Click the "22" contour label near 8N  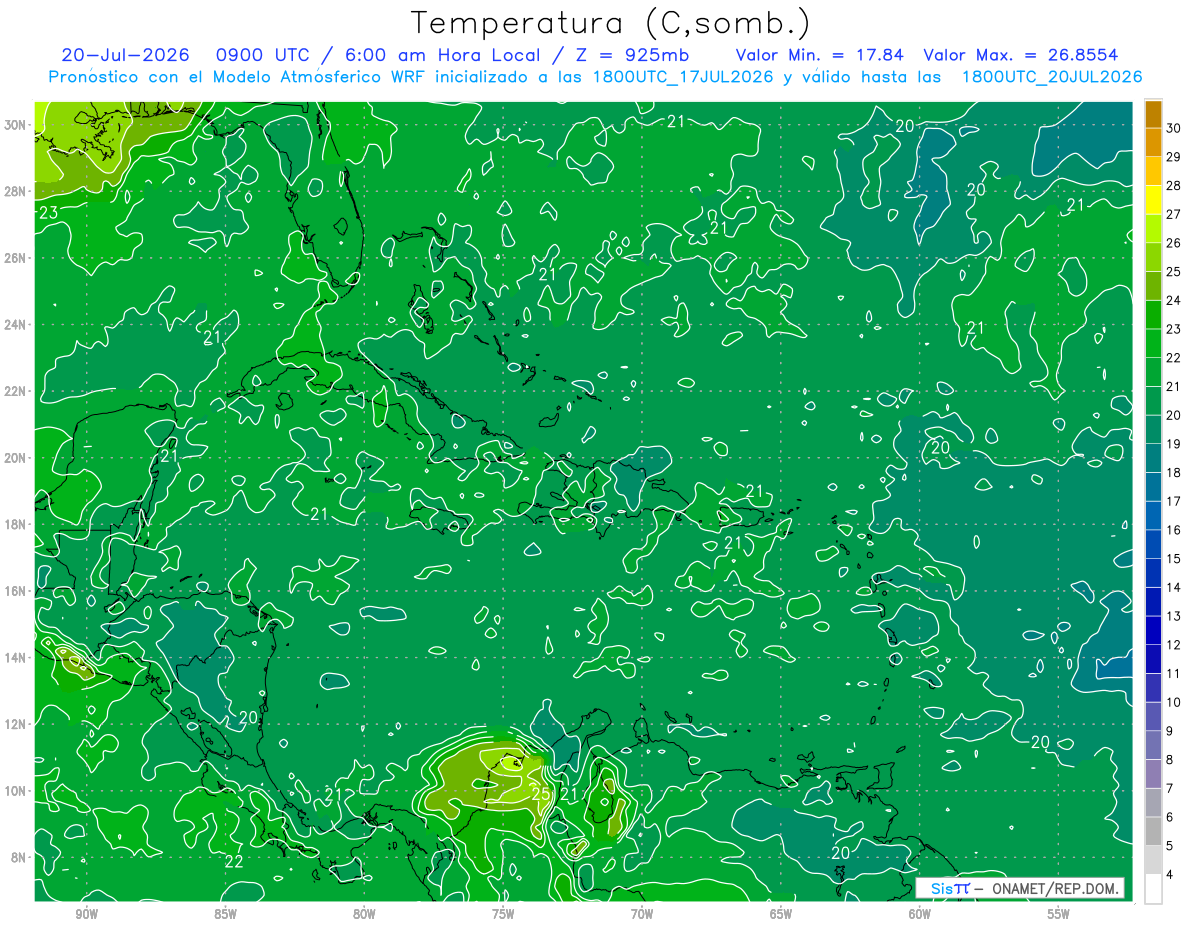pyautogui.click(x=233, y=861)
